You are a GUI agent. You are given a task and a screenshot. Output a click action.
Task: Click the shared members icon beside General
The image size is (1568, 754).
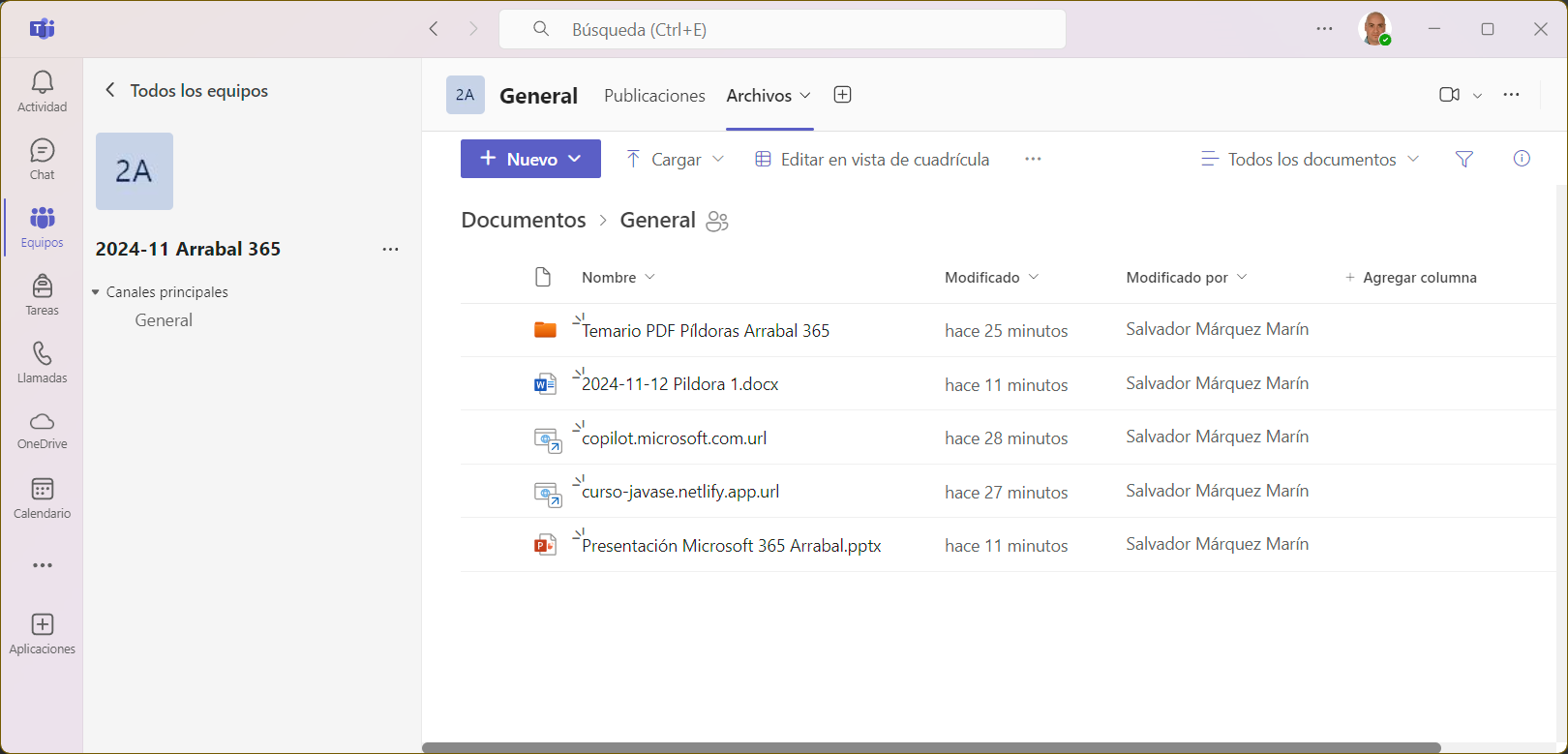tap(717, 221)
